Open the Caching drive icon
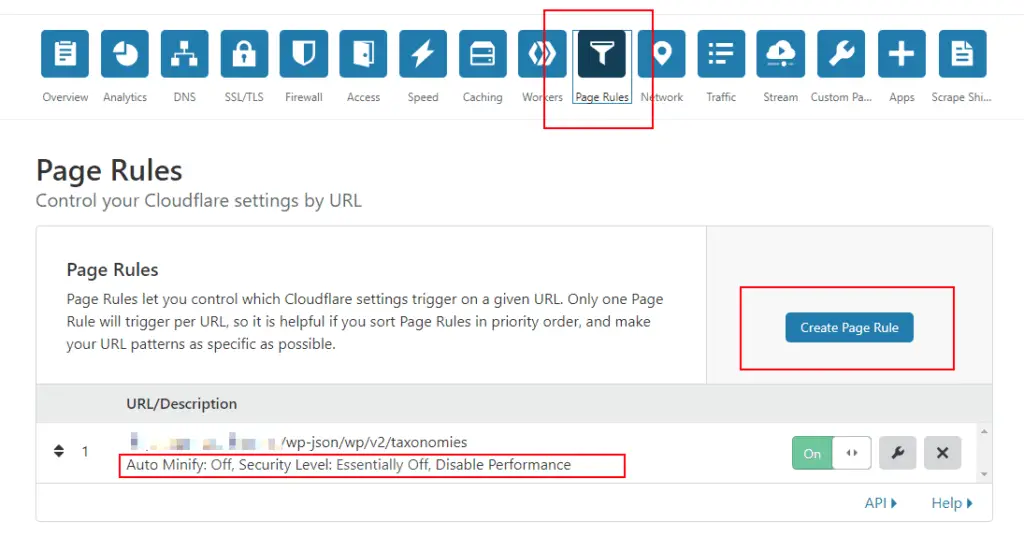The width and height of the screenshot is (1024, 537). click(483, 54)
